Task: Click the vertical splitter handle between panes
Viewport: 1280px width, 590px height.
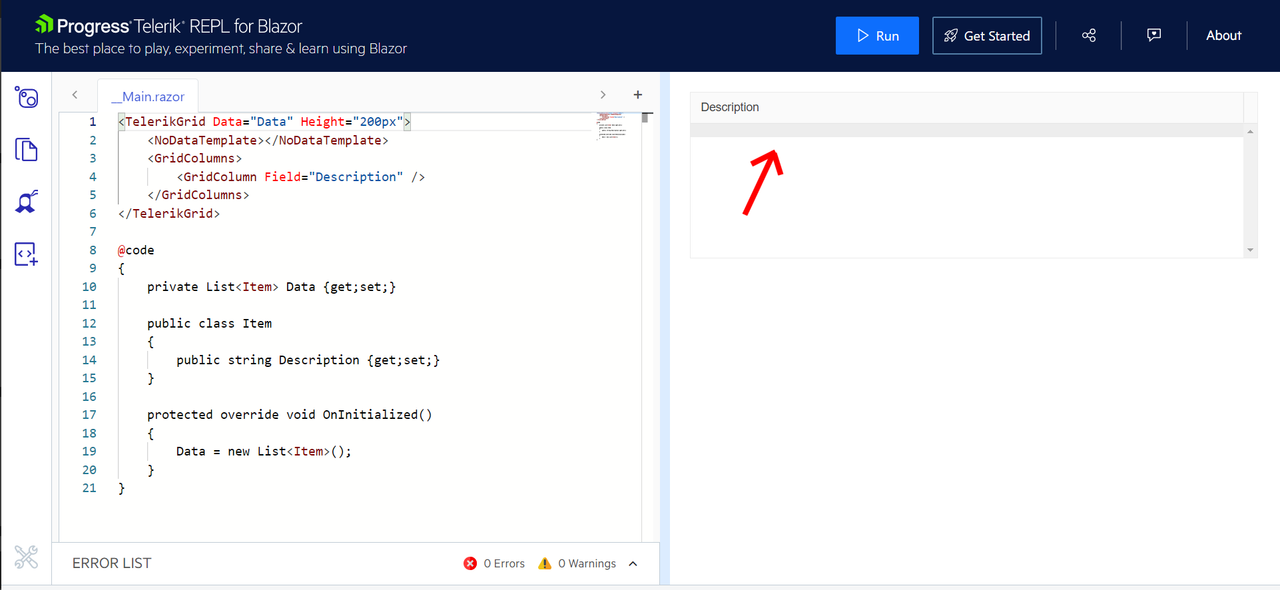Action: tap(664, 328)
